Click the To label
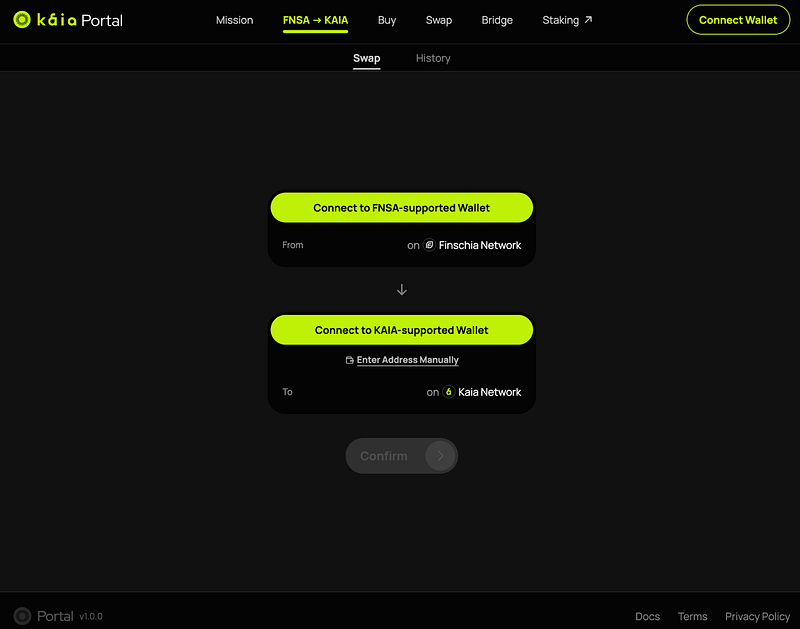The image size is (800, 629). pos(287,392)
